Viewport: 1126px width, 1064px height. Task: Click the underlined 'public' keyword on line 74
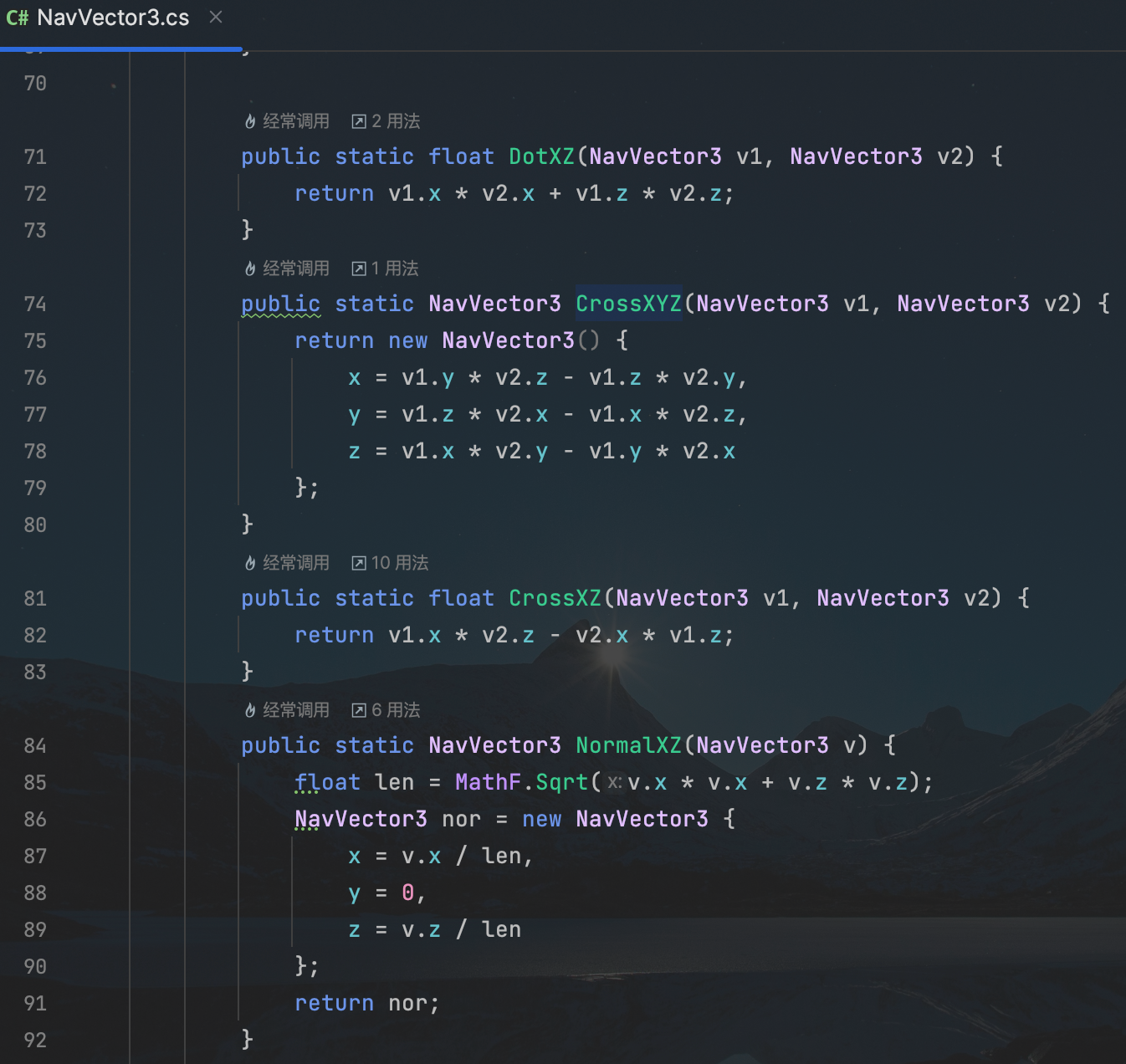(x=281, y=304)
